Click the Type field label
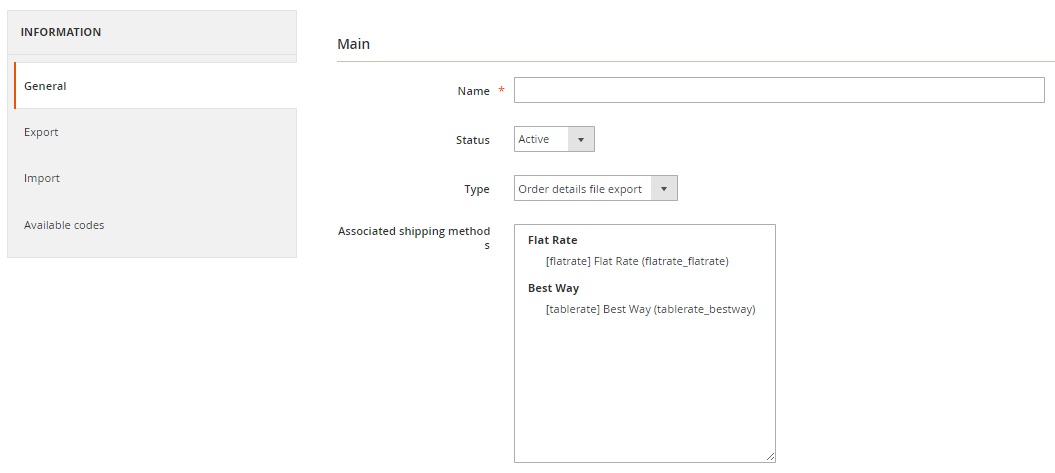Screen dimensions: 1055x473 tap(477, 190)
